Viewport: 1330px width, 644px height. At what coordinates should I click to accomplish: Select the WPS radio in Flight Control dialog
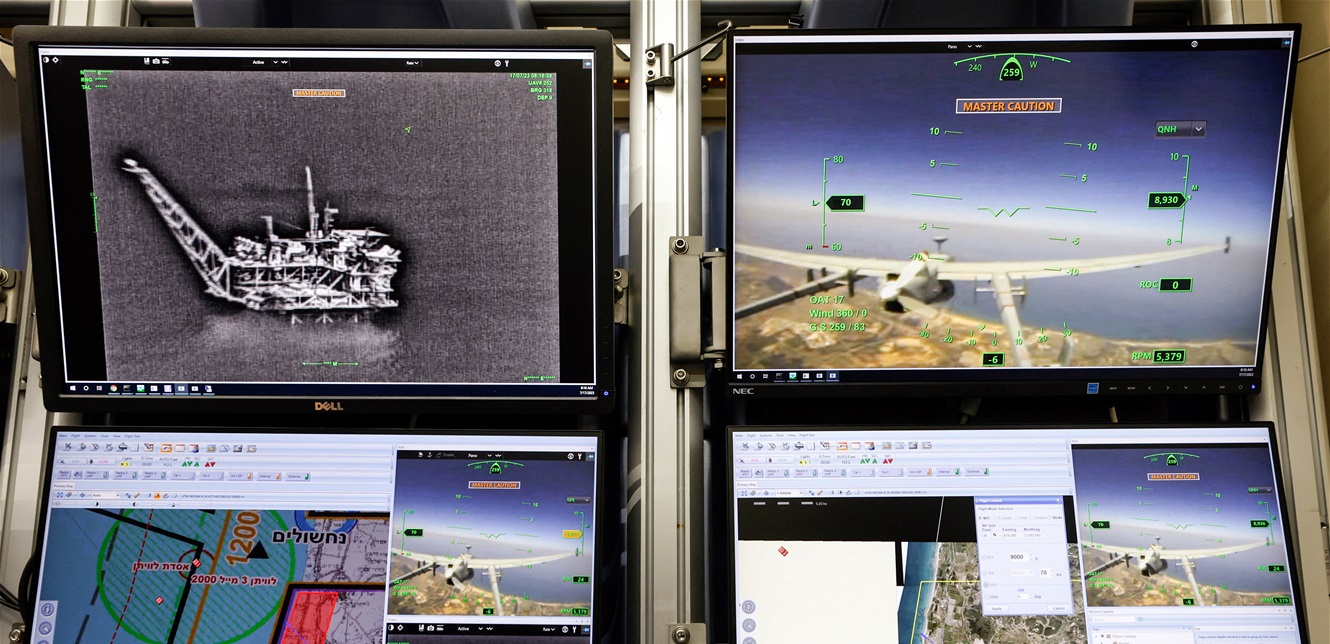(986, 585)
